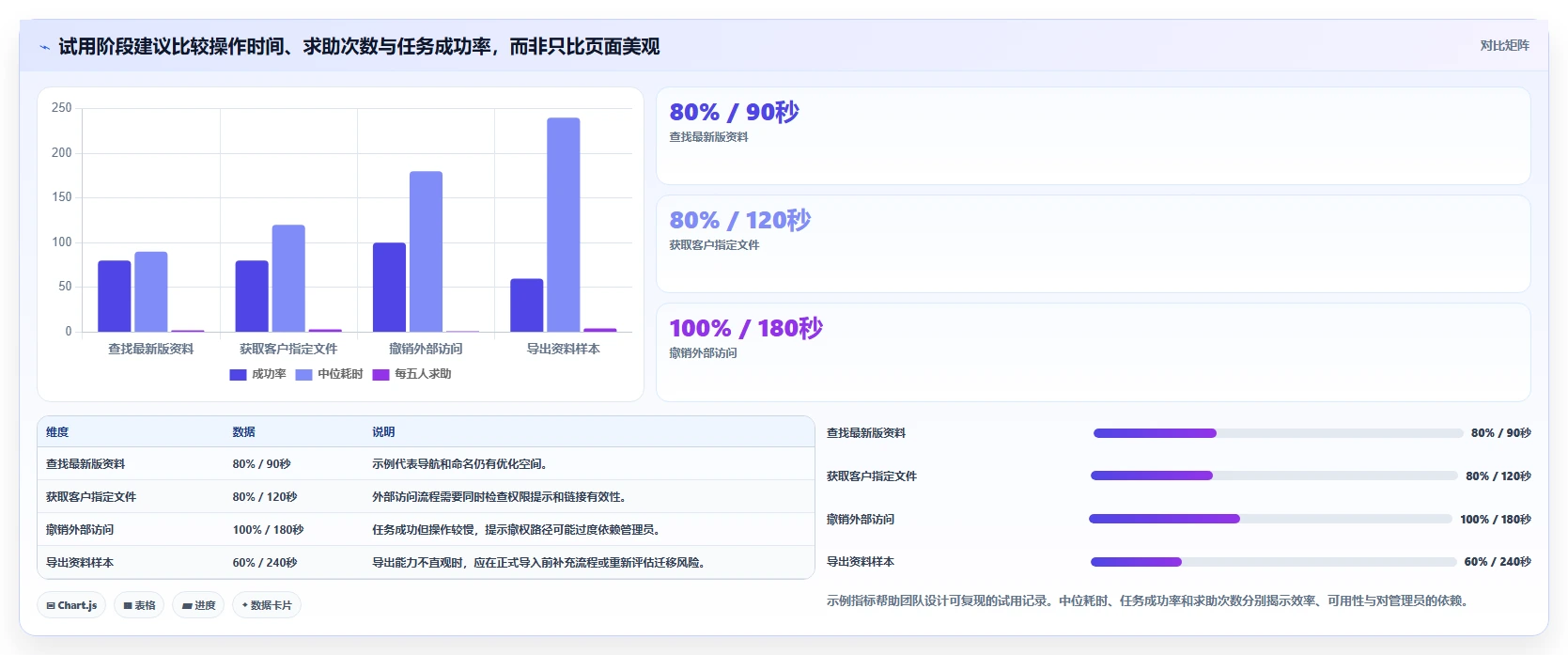
Task: Click the note 示例代表导航和命名仍有优化空间
Action: pos(459,464)
